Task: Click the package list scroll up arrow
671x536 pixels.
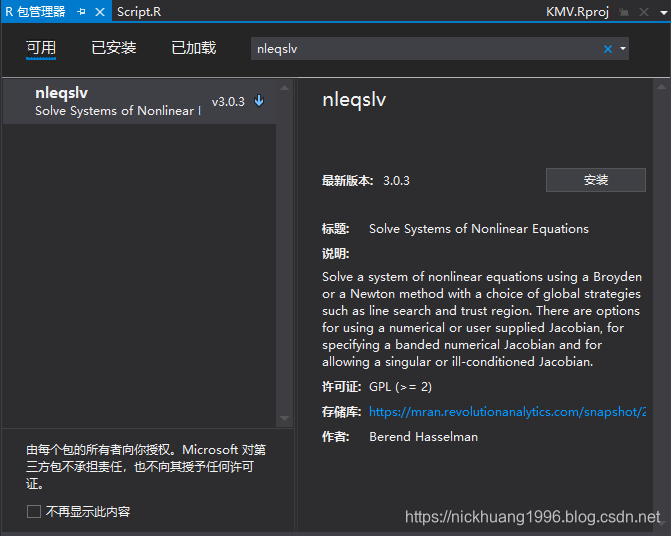Action: [285, 88]
